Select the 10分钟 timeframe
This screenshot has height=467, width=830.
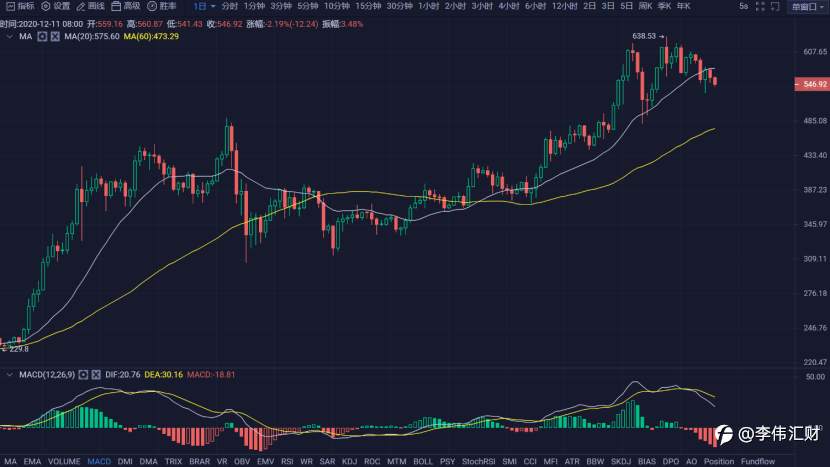[x=337, y=6]
